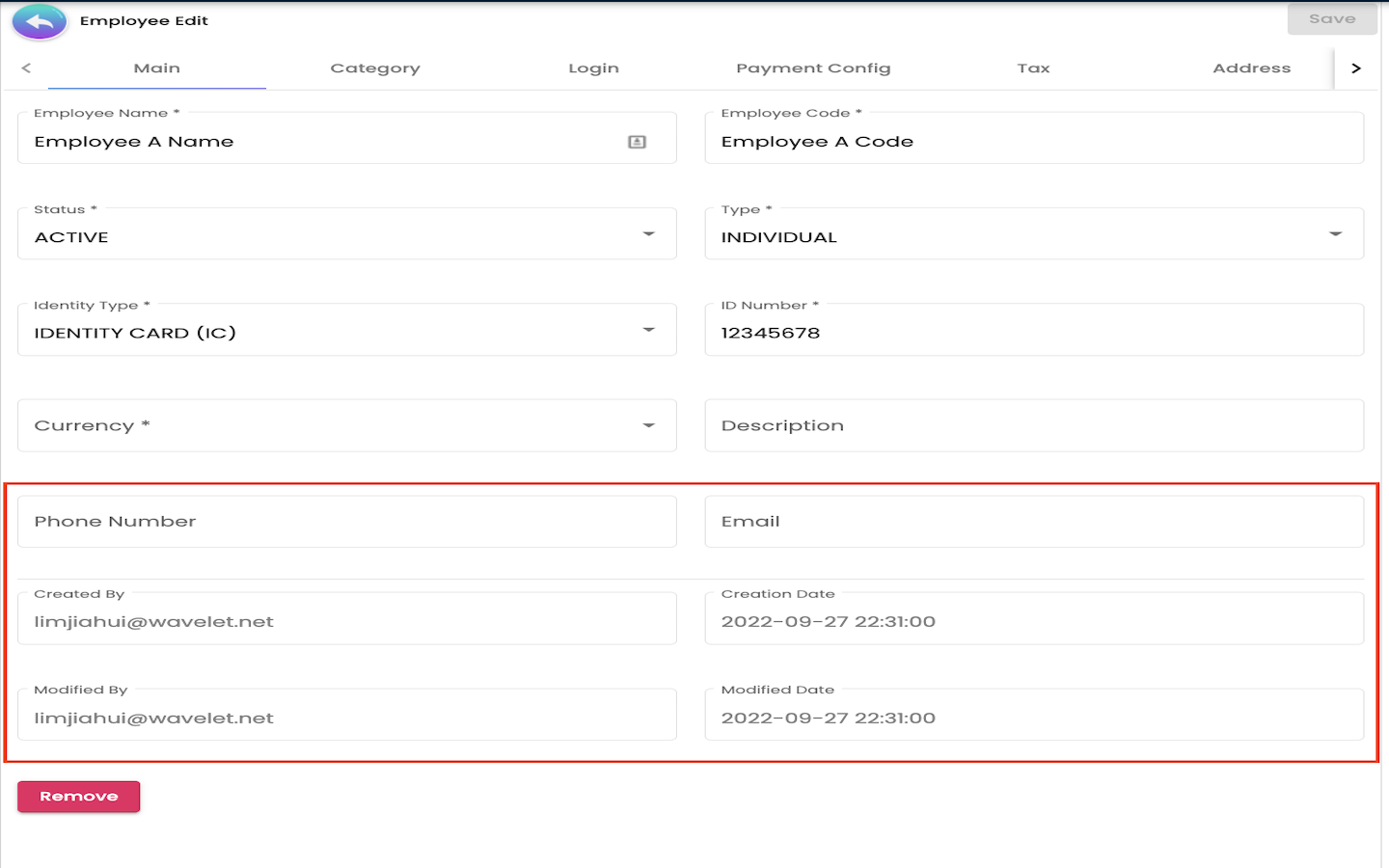The height and width of the screenshot is (868, 1389).
Task: Open the Address tab
Action: [1251, 68]
